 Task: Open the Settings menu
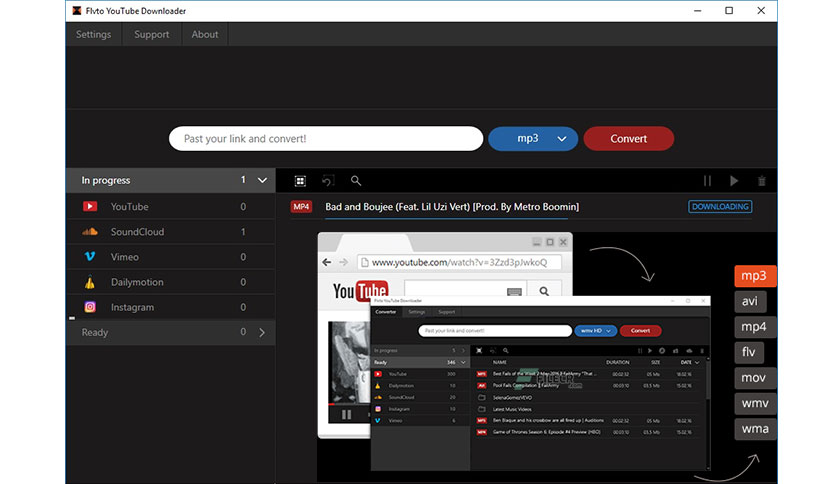click(x=94, y=34)
